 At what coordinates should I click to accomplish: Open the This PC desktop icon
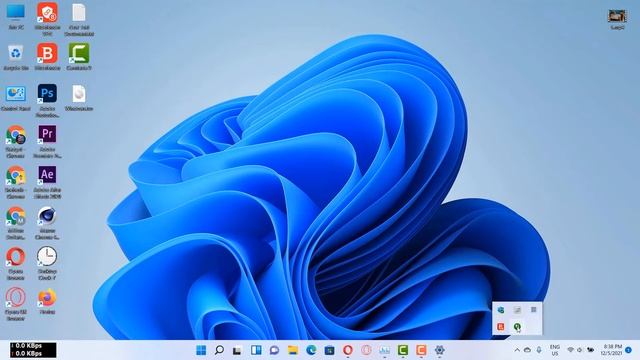coord(16,16)
